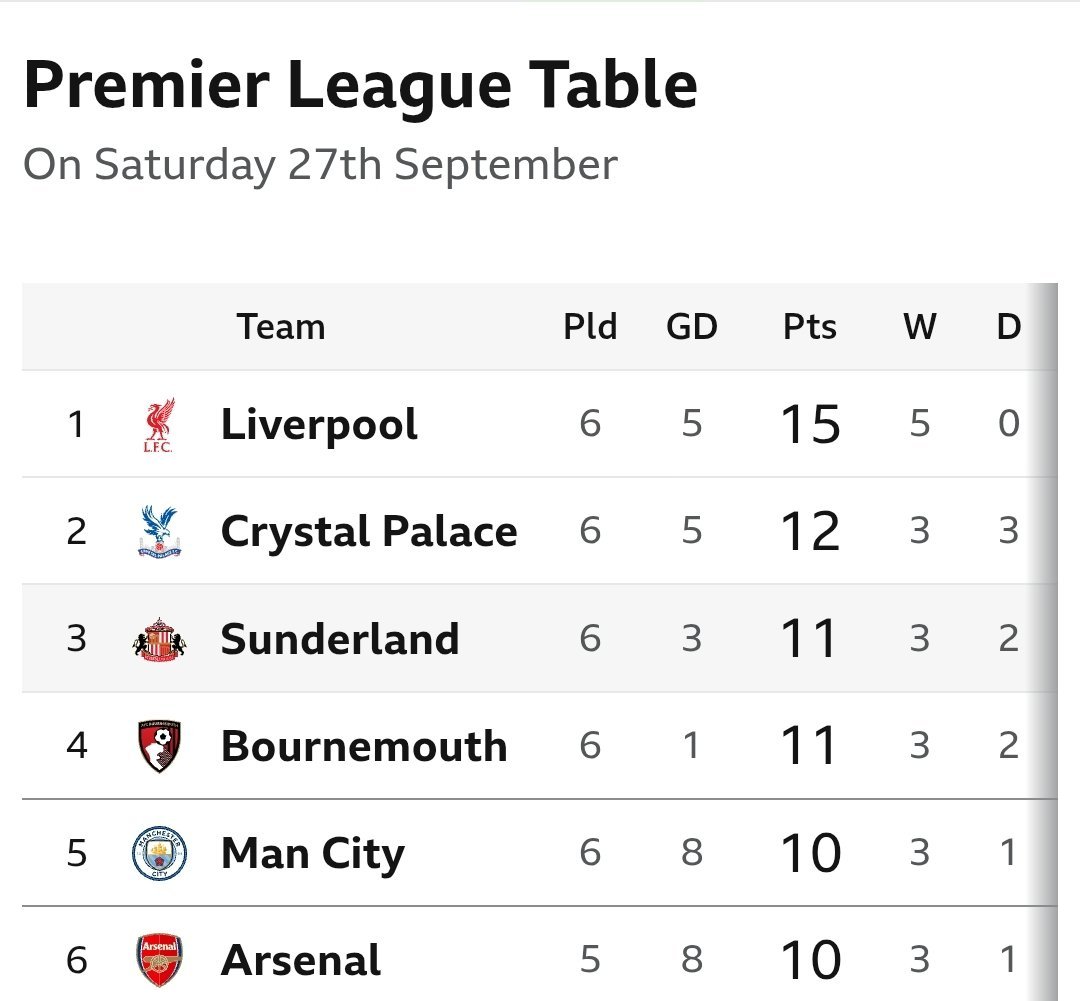Click the Man City circular badge

click(159, 853)
